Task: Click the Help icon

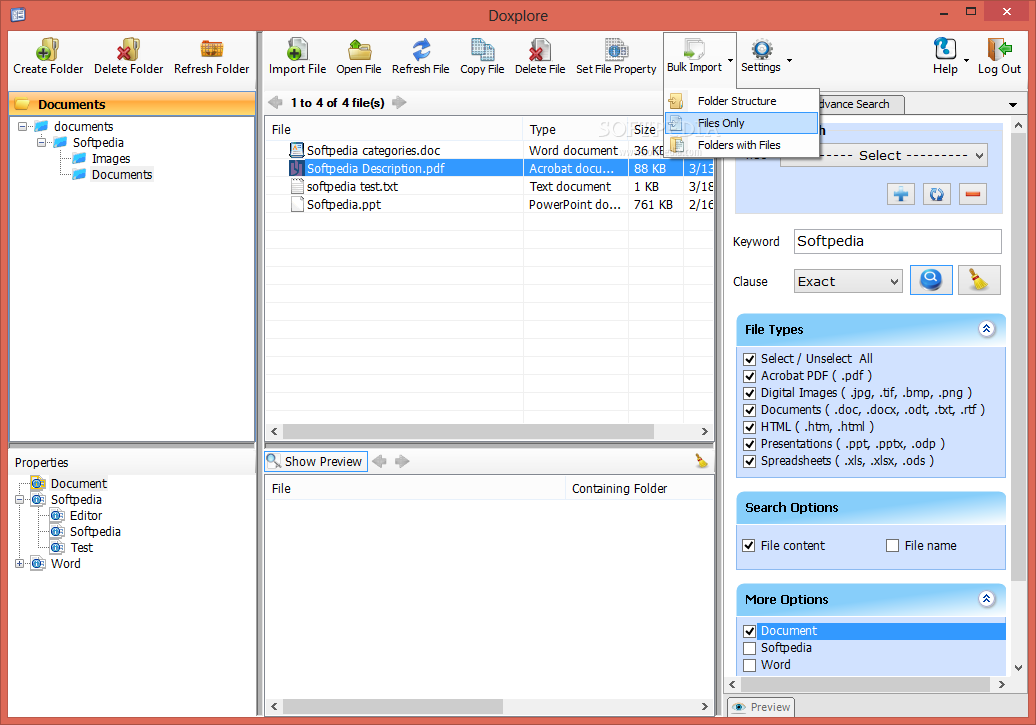Action: pos(945,48)
